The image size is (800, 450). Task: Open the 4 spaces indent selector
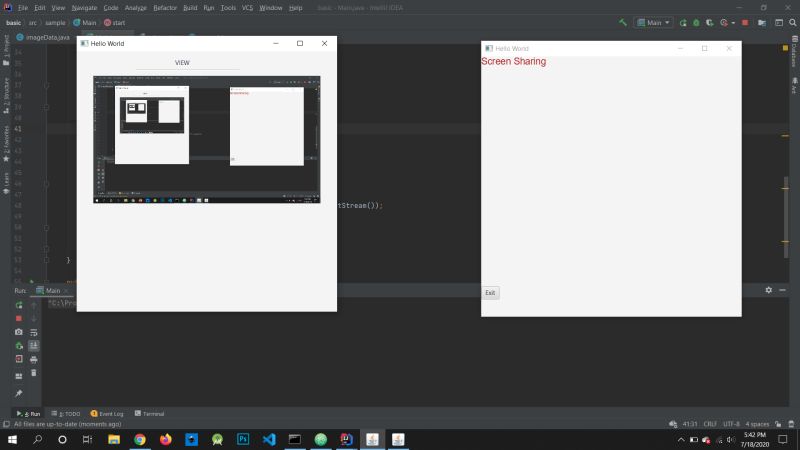coord(757,424)
